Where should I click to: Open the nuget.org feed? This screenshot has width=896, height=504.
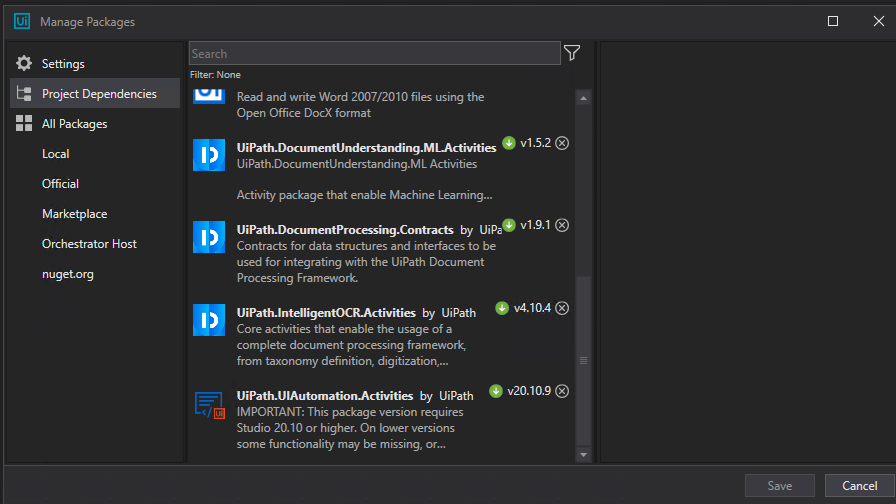(67, 274)
